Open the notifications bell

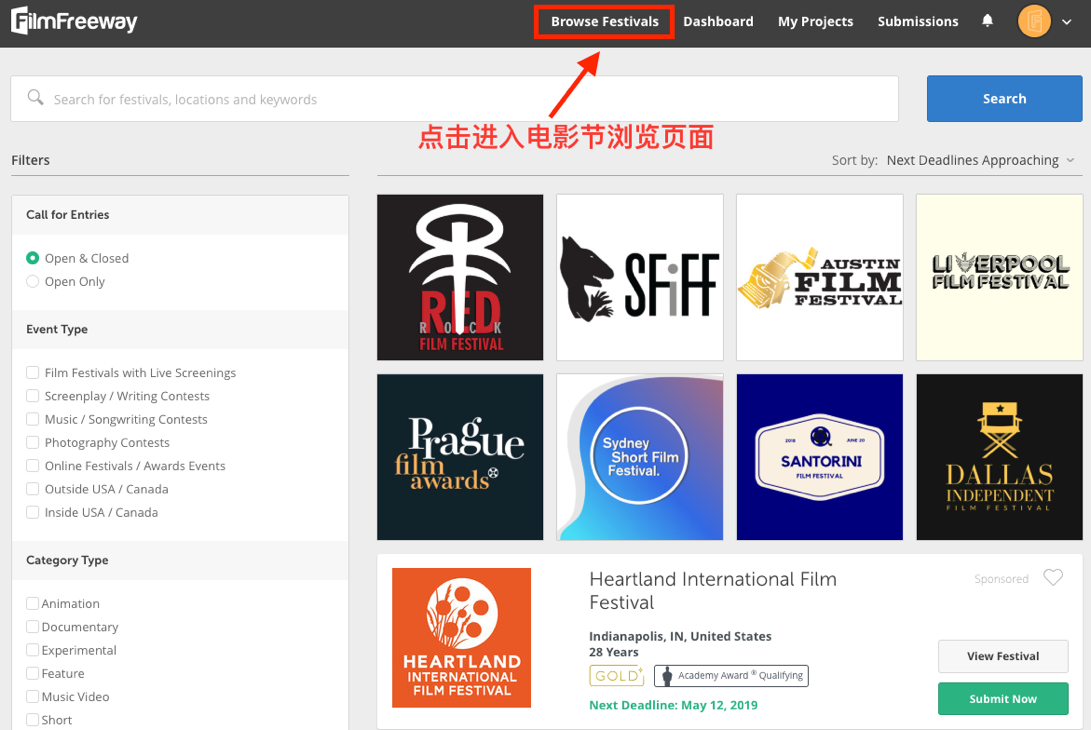point(987,21)
